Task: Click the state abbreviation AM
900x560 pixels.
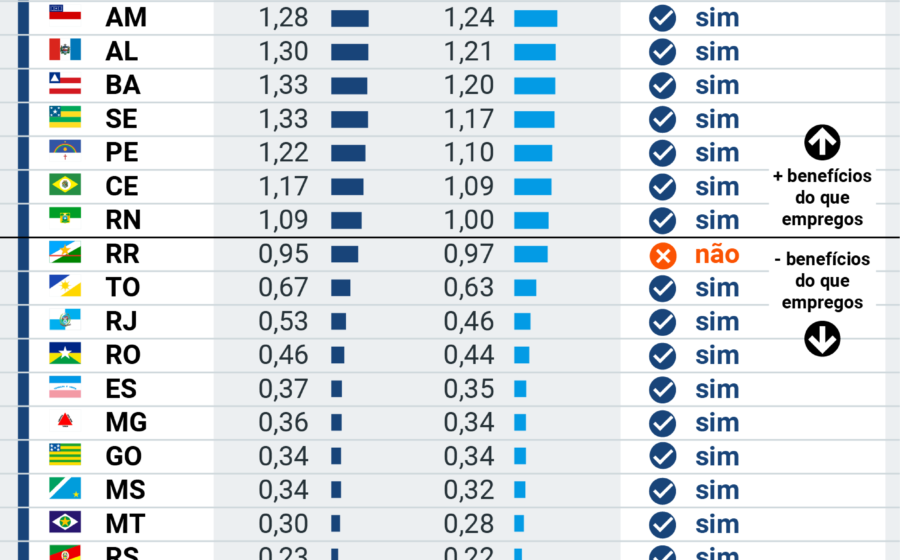Action: click(x=126, y=17)
